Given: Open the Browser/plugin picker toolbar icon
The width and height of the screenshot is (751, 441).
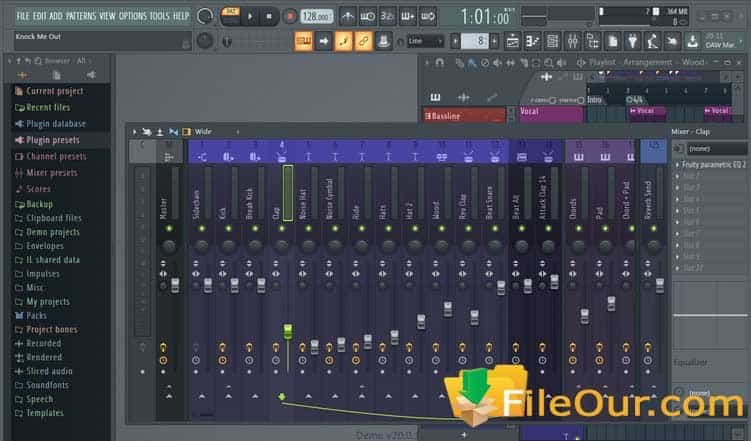Looking at the screenshot, I should tap(592, 42).
